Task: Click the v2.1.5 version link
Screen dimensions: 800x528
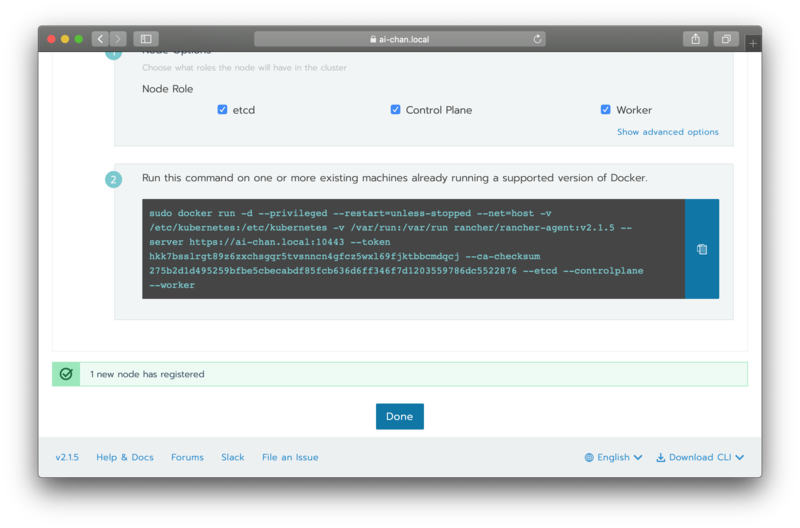Action: click(x=67, y=457)
